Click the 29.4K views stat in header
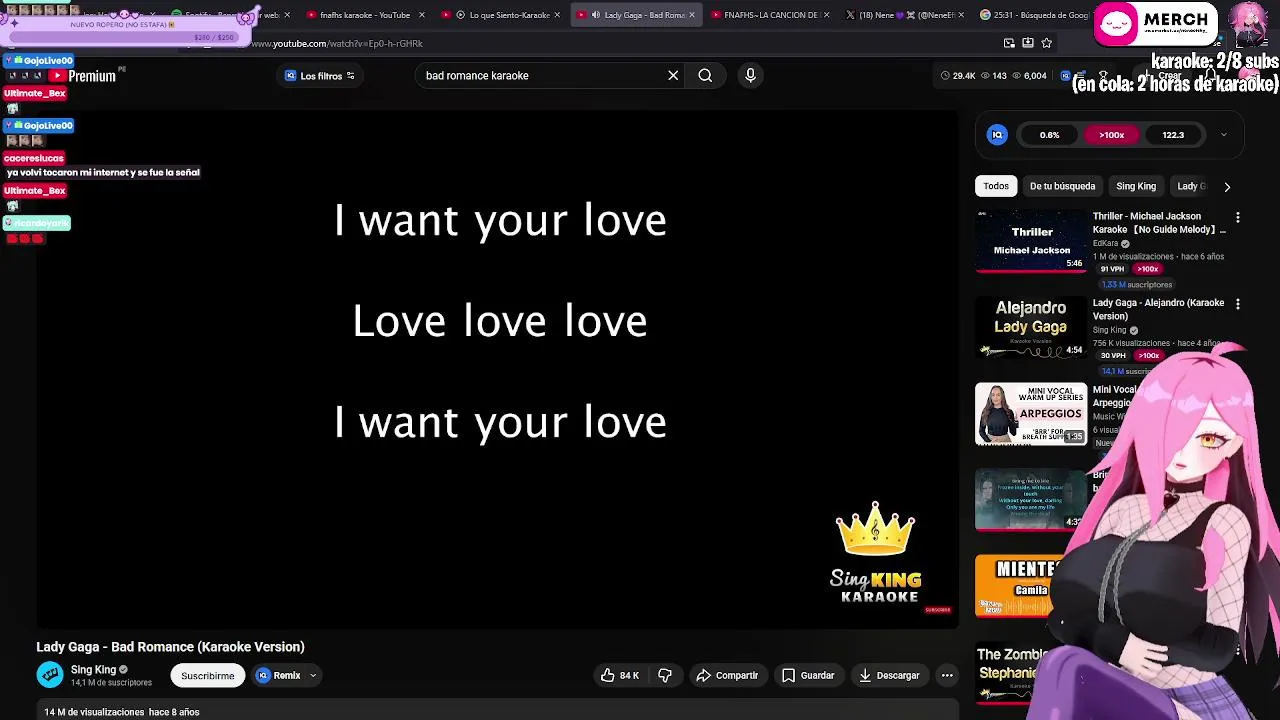Viewport: 1280px width, 720px height. tap(958, 75)
